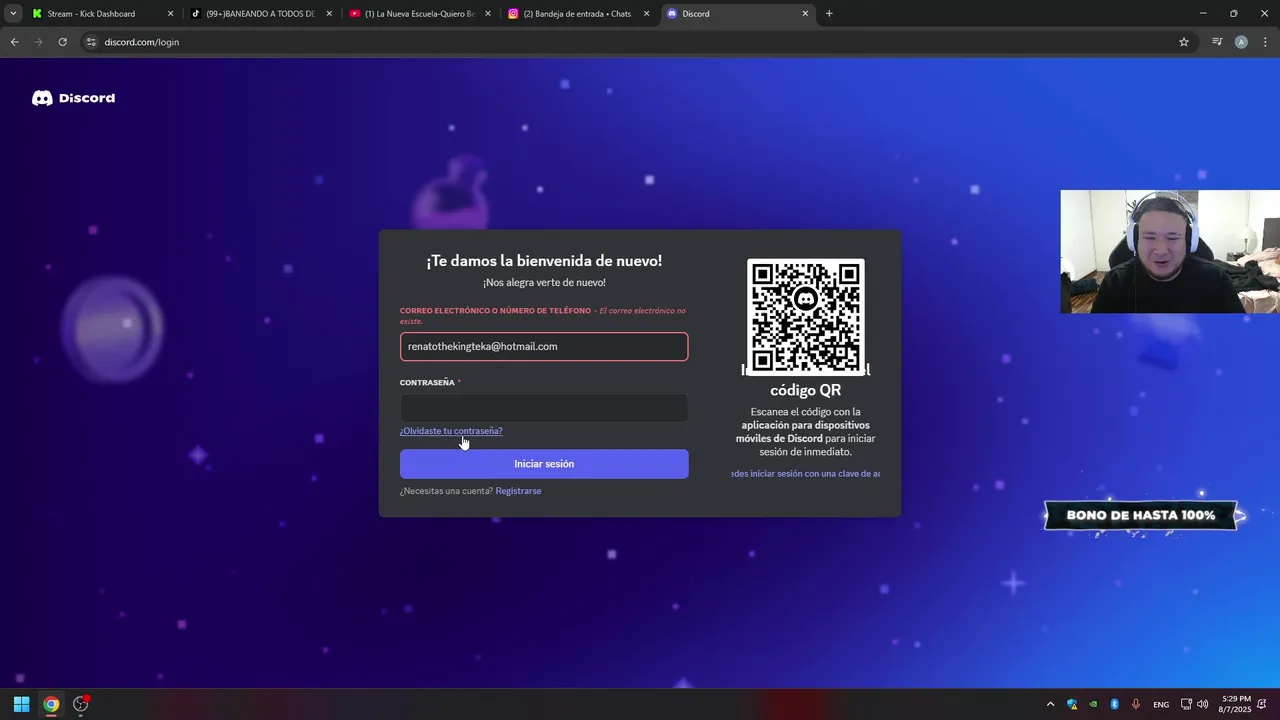Click the passkey sign-in link under QR
The height and width of the screenshot is (720, 1280).
pos(806,474)
